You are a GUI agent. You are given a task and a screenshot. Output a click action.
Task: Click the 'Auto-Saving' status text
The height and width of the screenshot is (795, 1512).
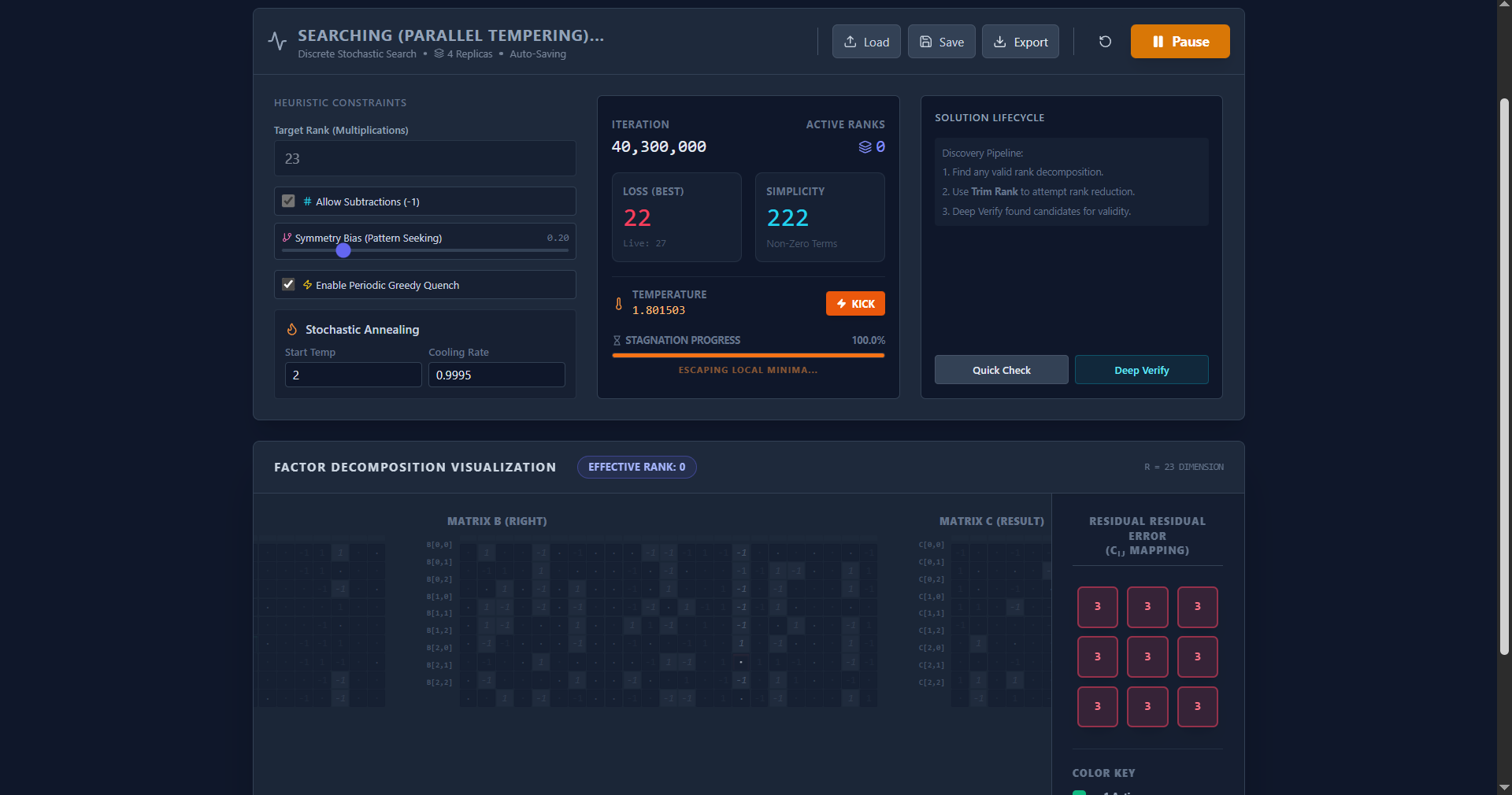[x=538, y=54]
